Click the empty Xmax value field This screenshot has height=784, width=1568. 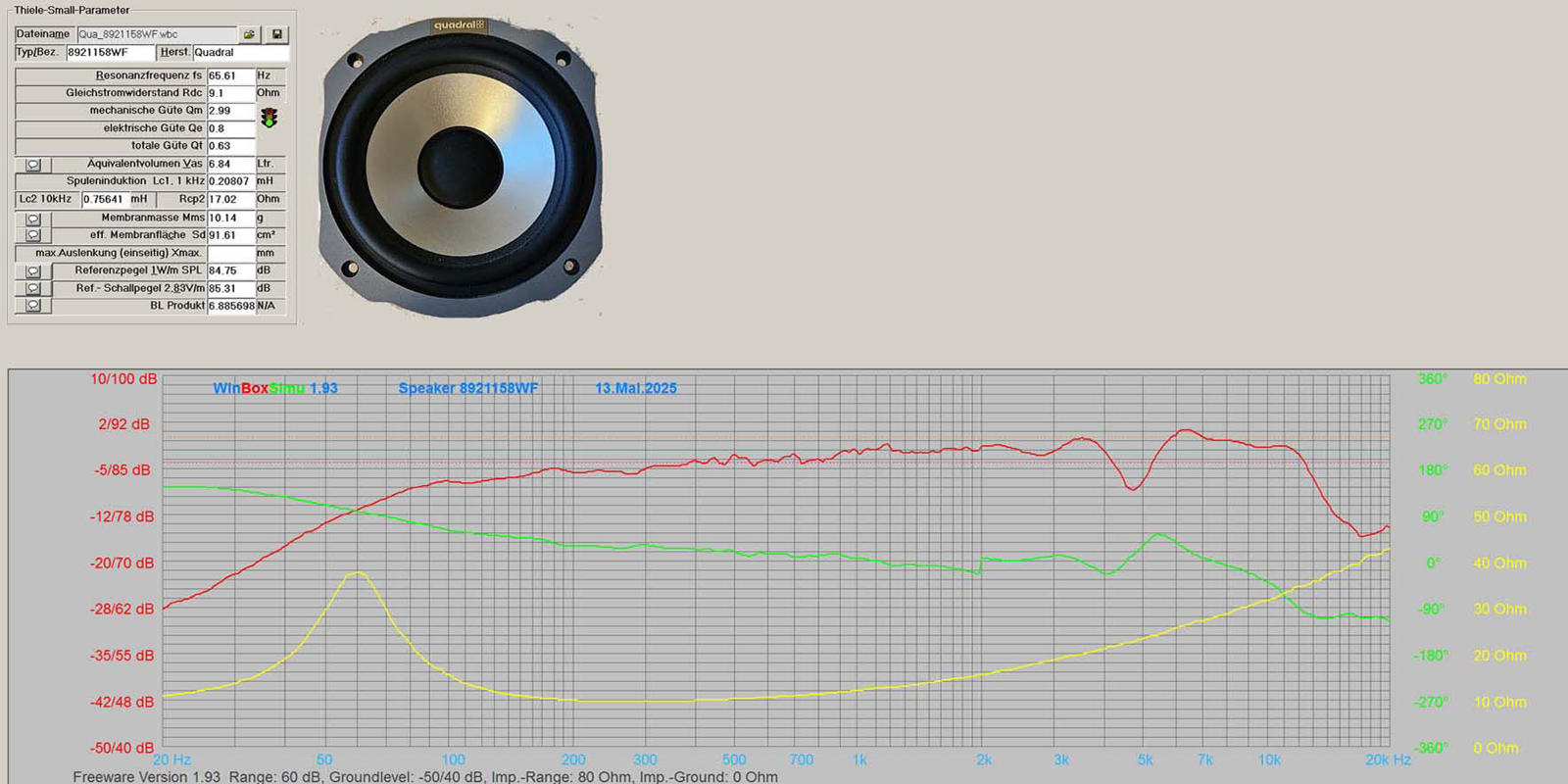click(230, 253)
